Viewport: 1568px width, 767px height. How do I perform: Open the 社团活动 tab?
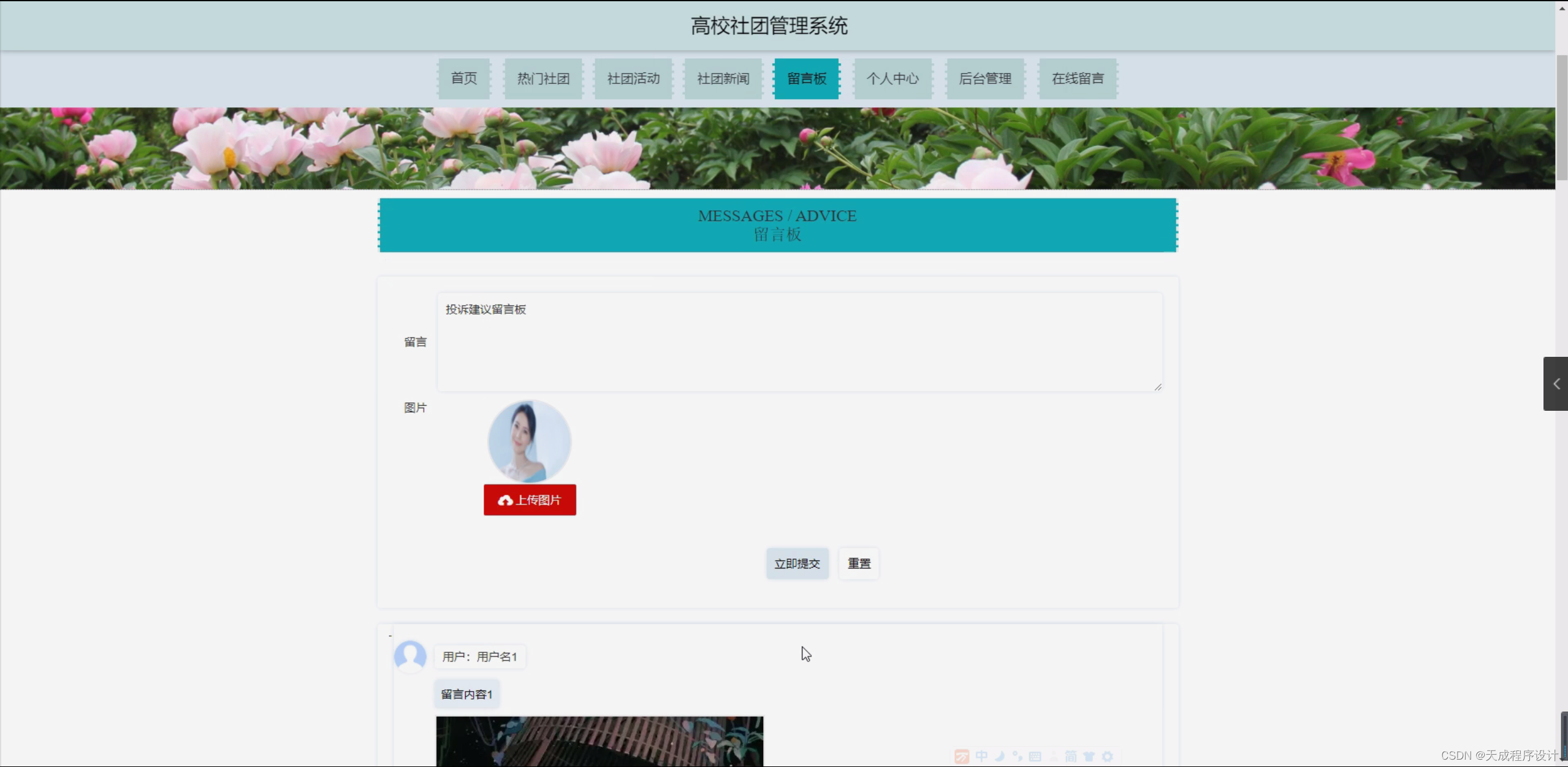[633, 78]
